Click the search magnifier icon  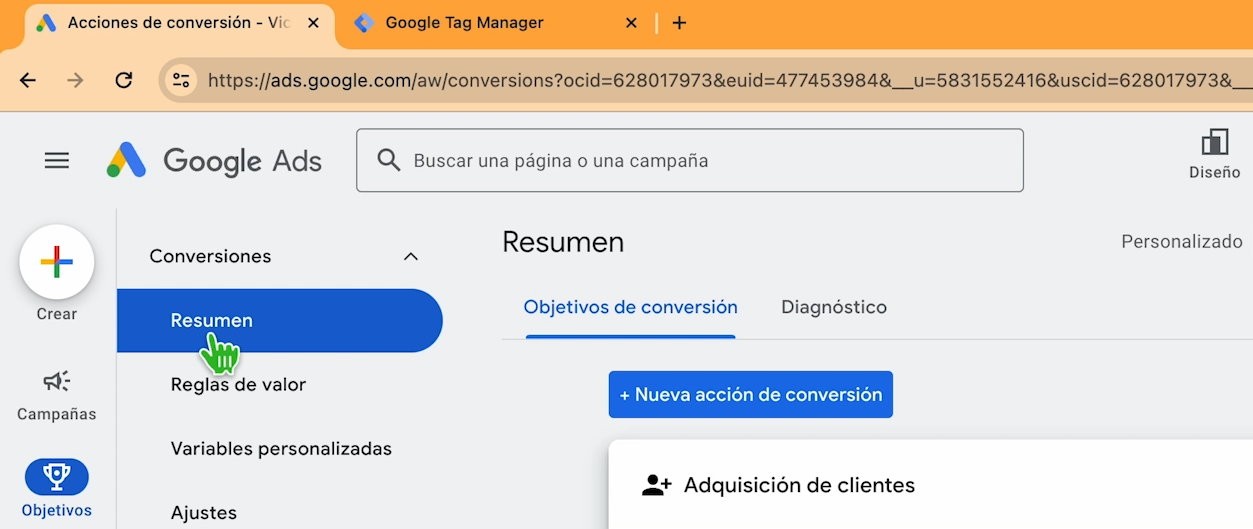(x=388, y=160)
